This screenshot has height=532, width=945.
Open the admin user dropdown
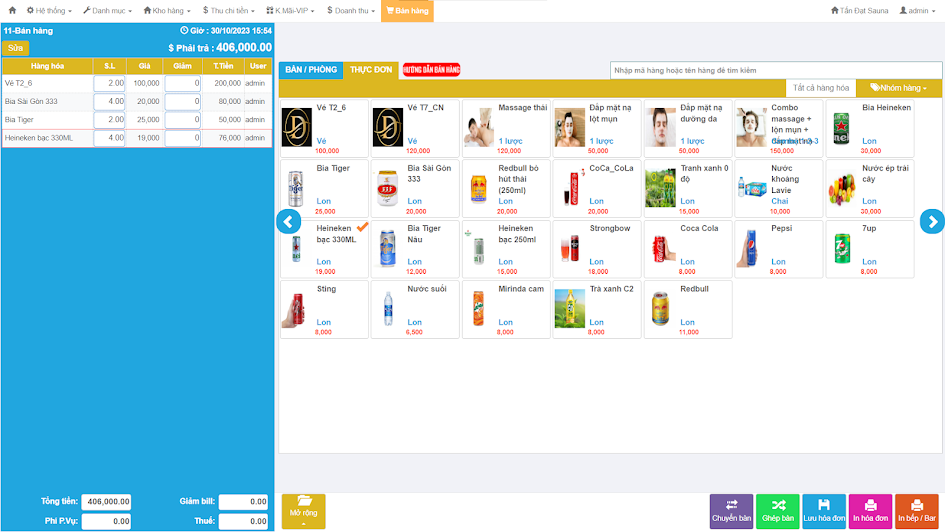click(x=917, y=10)
